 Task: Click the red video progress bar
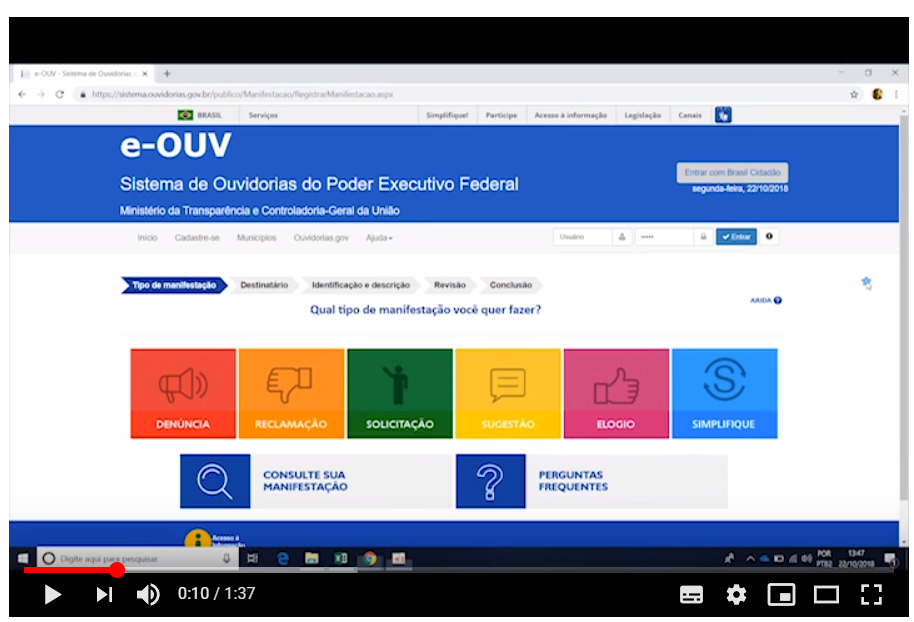pyautogui.click(x=70, y=570)
